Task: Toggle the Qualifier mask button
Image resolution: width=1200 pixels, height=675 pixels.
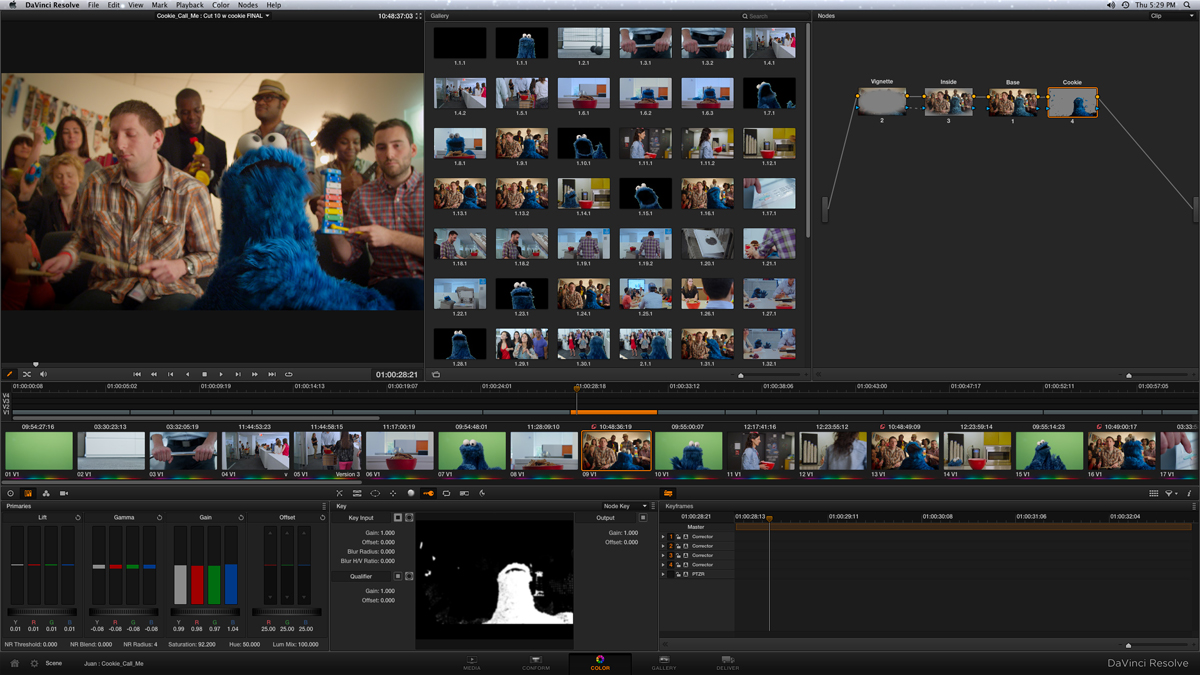Action: pyautogui.click(x=409, y=577)
